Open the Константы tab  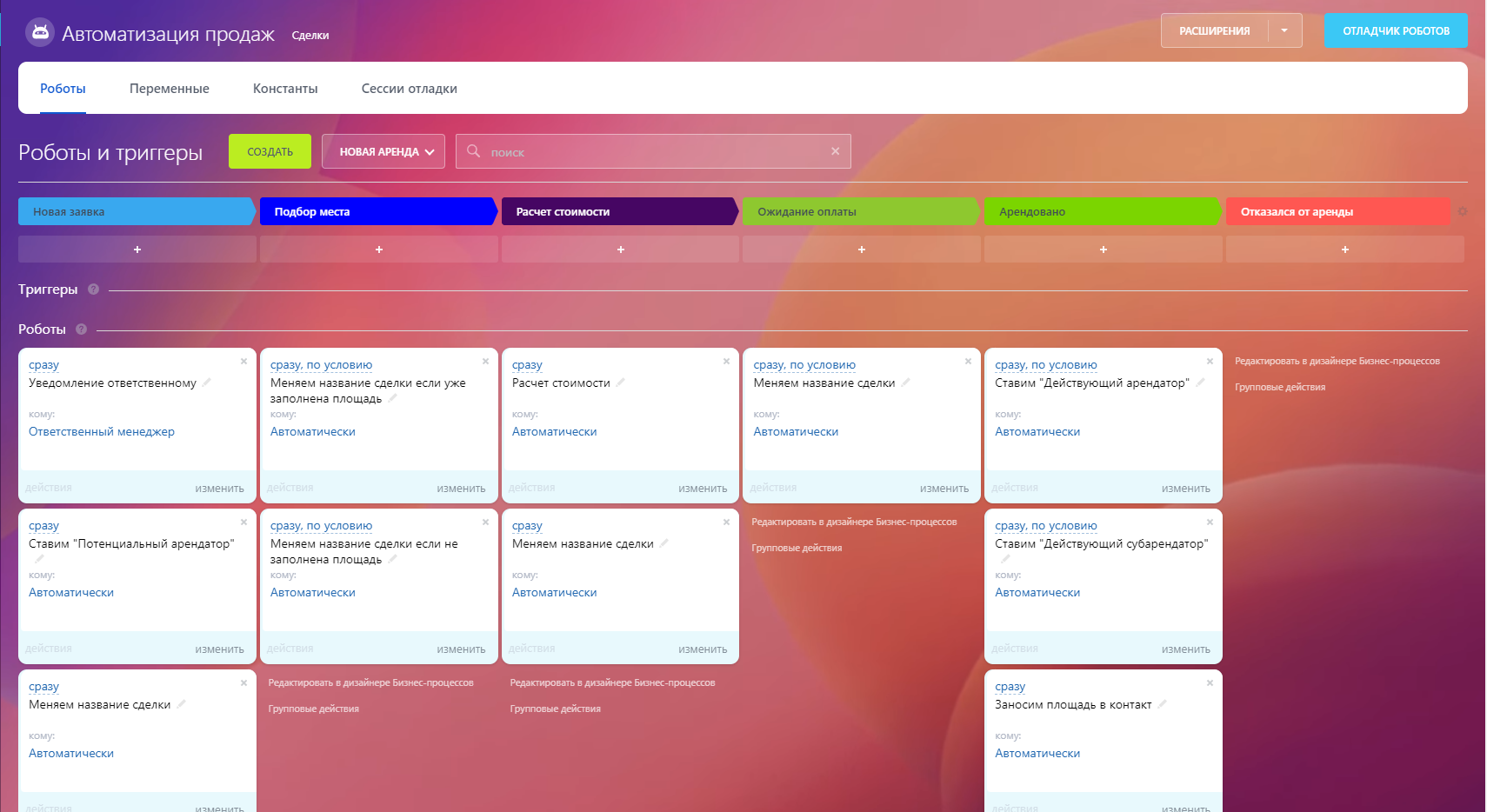click(x=285, y=89)
